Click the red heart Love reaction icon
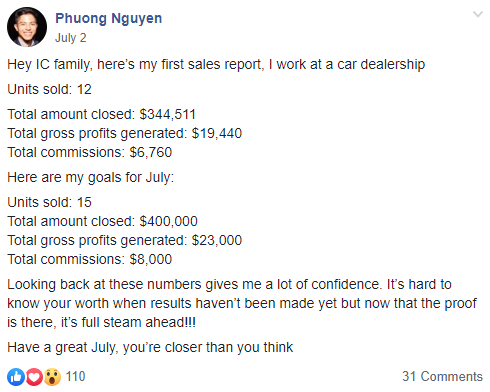The height and width of the screenshot is (392, 490). tap(34, 377)
